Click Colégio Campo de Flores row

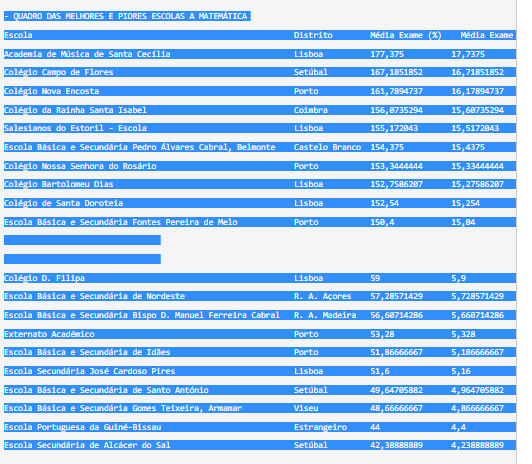pos(260,72)
